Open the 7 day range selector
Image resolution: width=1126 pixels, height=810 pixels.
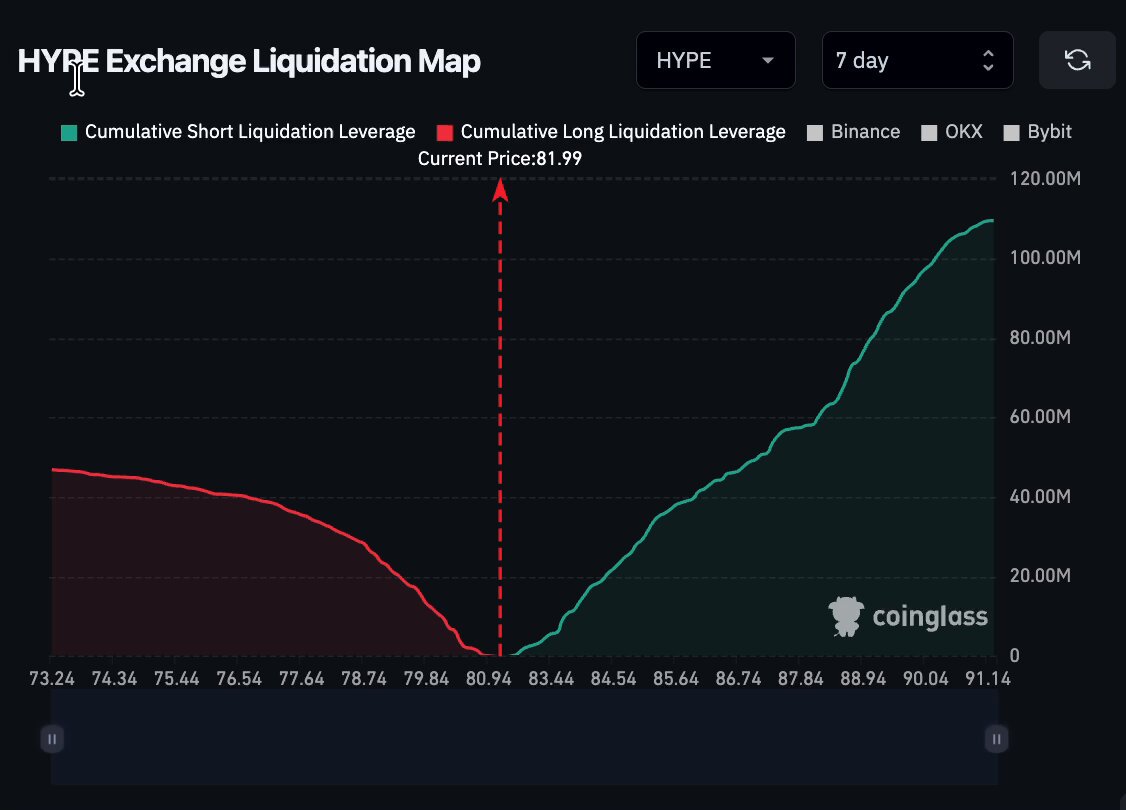pyautogui.click(x=918, y=60)
